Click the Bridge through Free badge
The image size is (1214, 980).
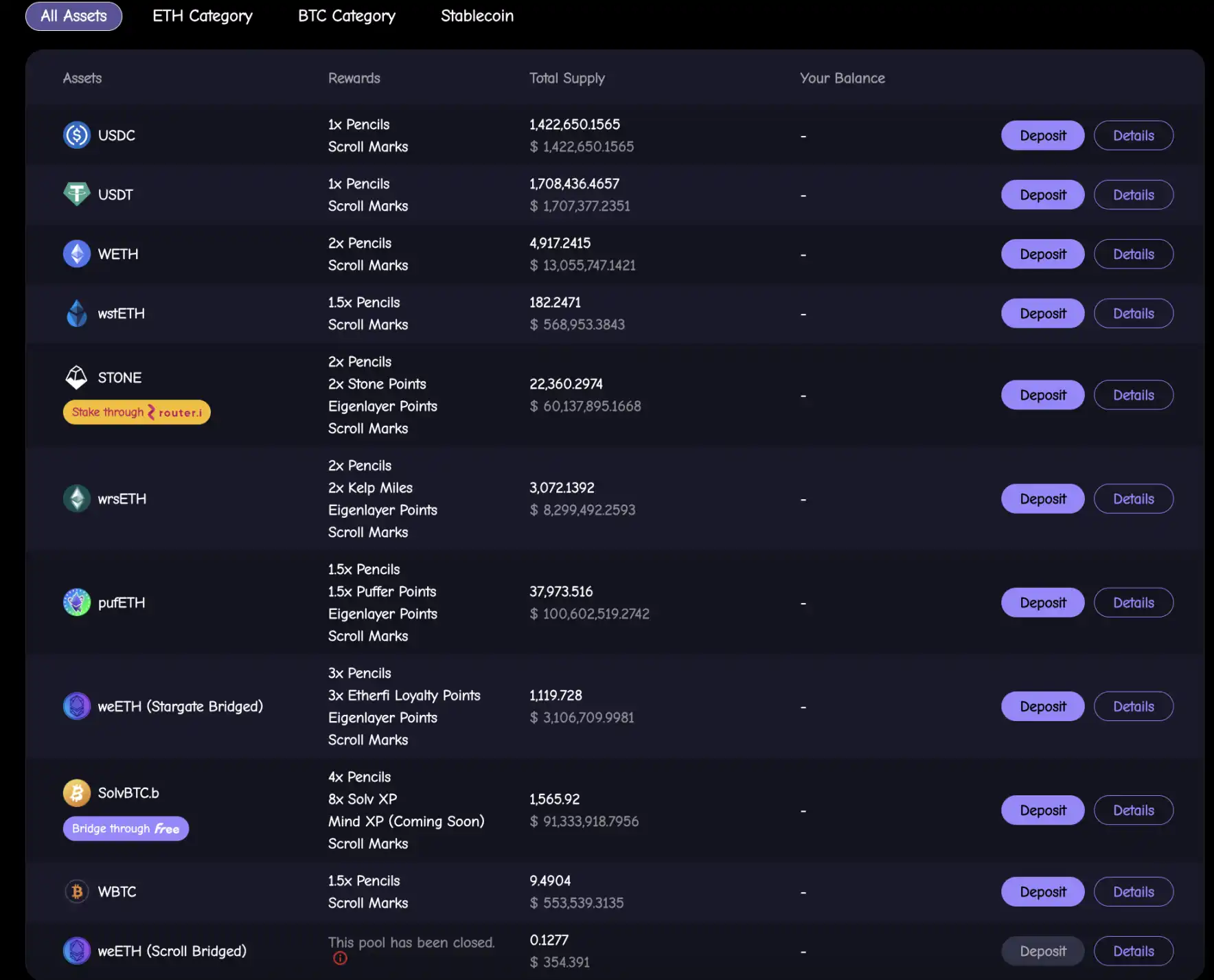coord(126,828)
